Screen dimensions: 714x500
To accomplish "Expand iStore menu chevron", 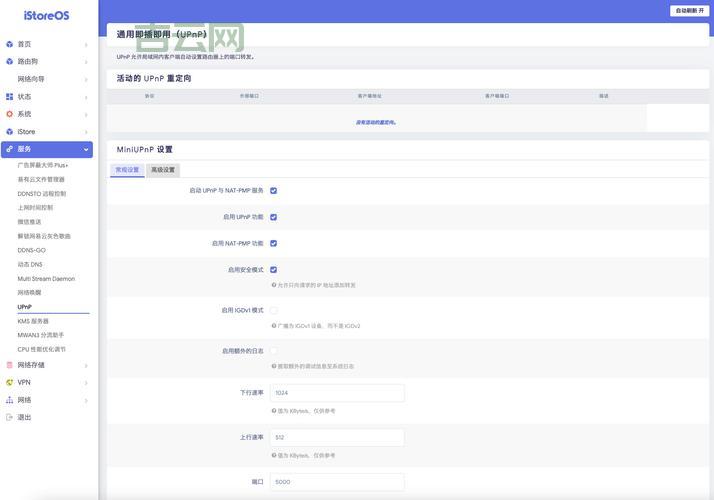I will coord(86,132).
